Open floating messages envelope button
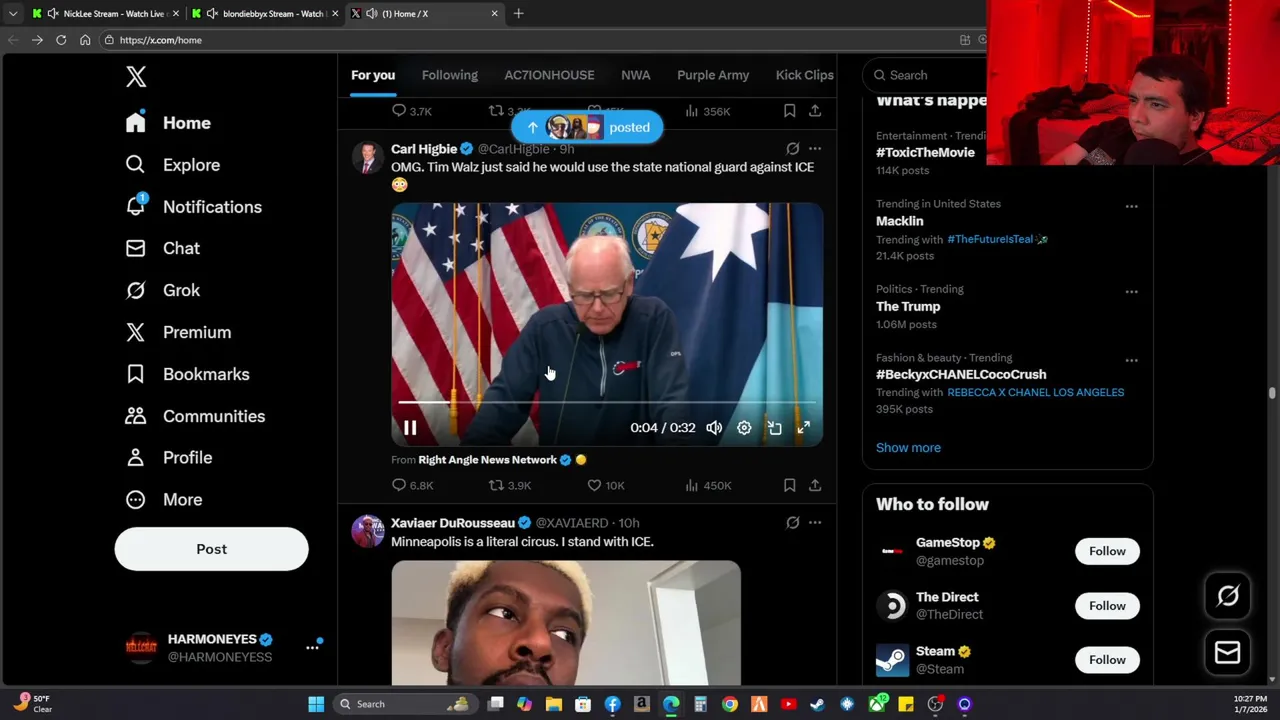The width and height of the screenshot is (1280, 720). pos(1228,653)
